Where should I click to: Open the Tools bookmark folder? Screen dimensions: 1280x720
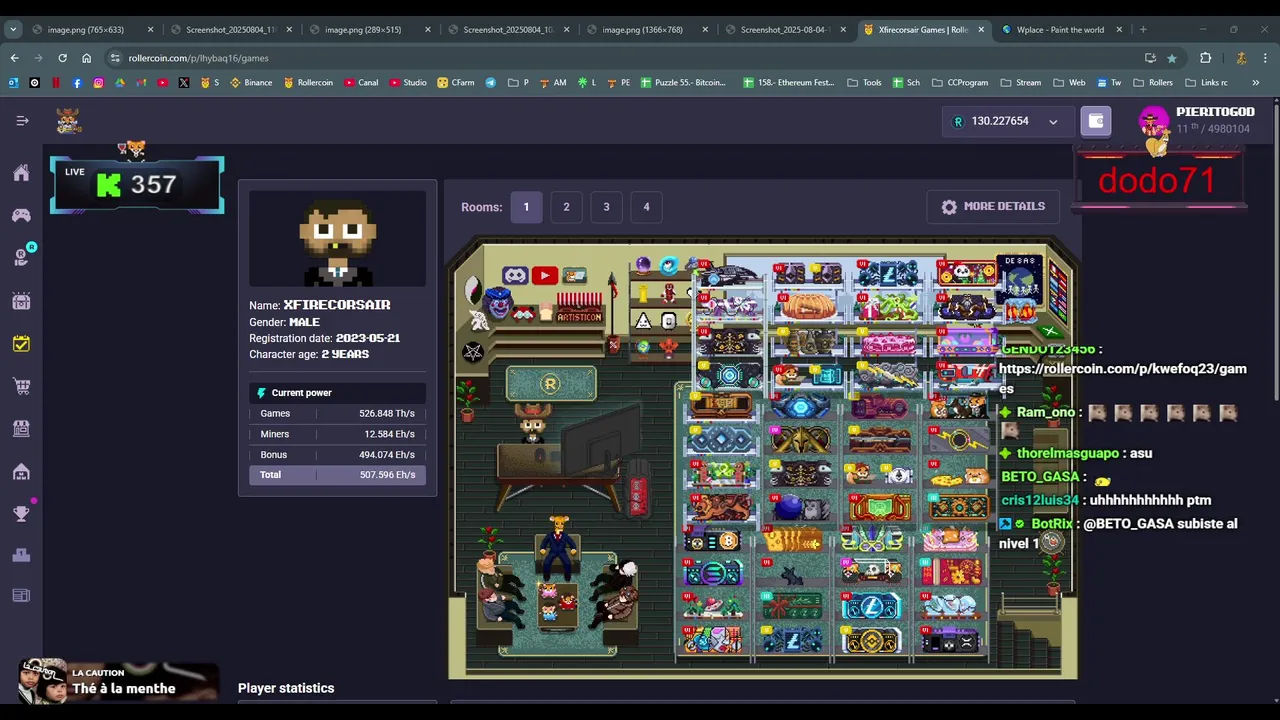(x=865, y=82)
